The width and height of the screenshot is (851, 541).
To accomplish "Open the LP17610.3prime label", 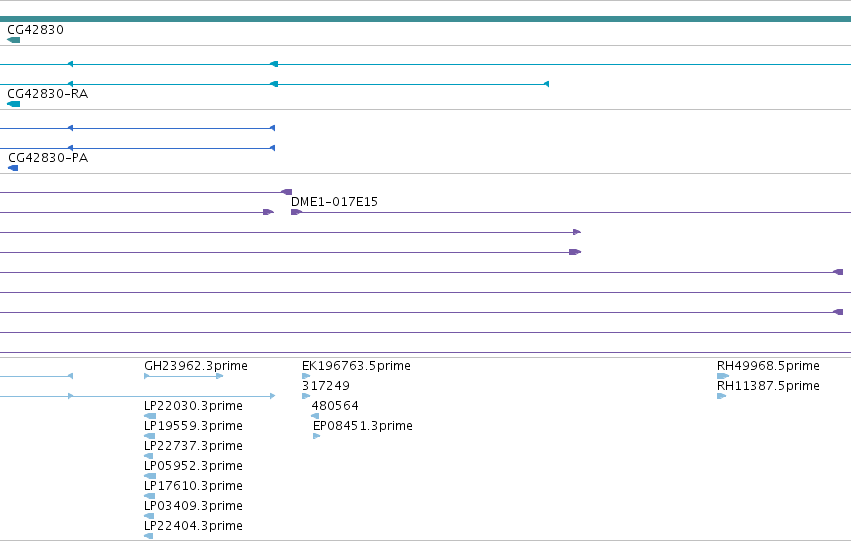I will (x=193, y=486).
